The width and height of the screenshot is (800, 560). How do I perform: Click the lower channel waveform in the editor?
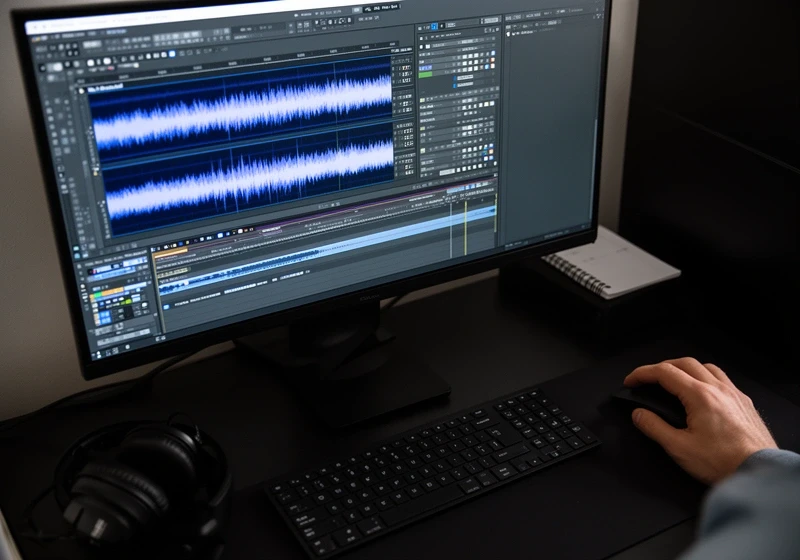tap(248, 180)
